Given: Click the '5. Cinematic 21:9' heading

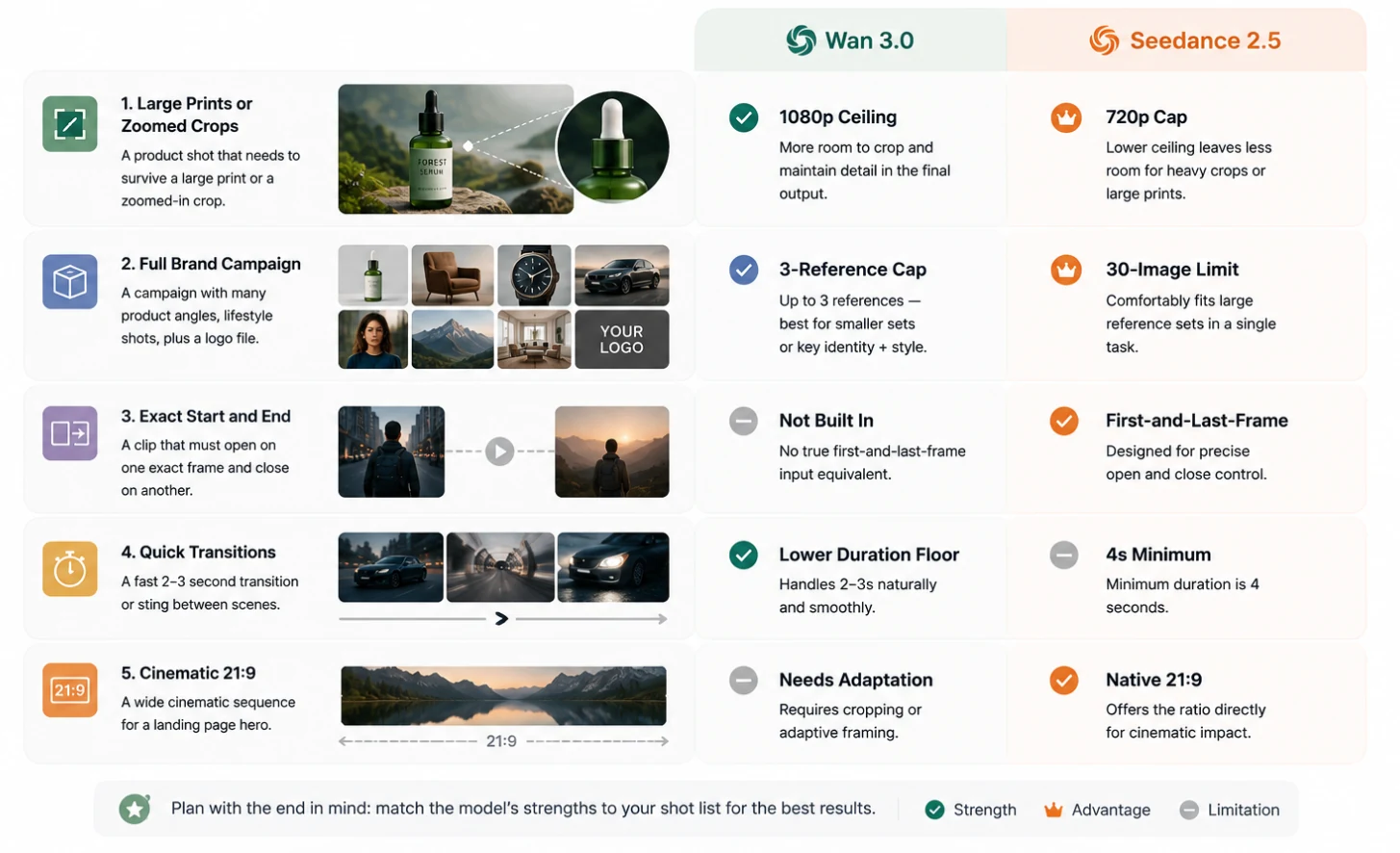Looking at the screenshot, I should 189,673.
